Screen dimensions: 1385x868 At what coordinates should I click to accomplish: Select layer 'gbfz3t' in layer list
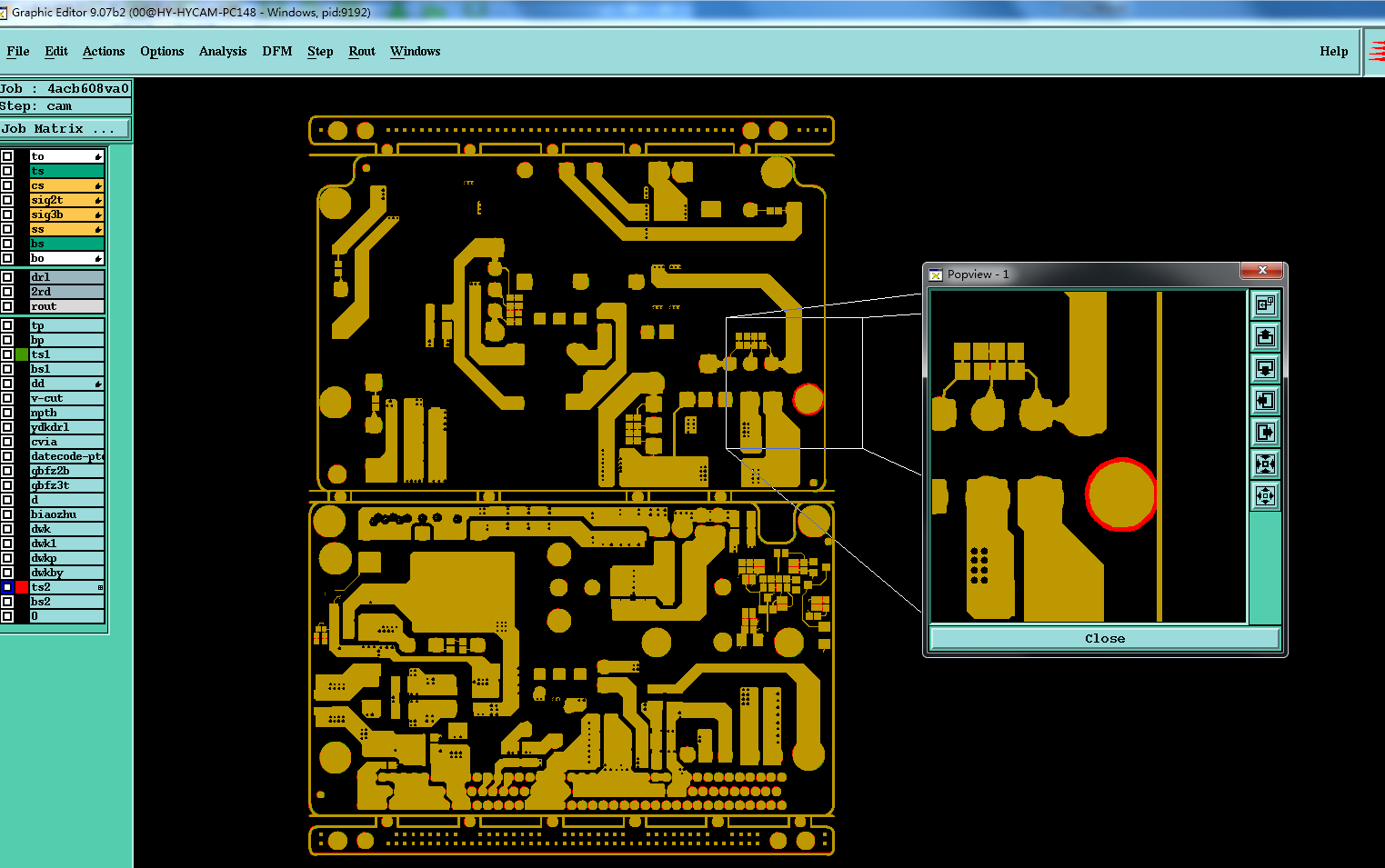tap(67, 486)
